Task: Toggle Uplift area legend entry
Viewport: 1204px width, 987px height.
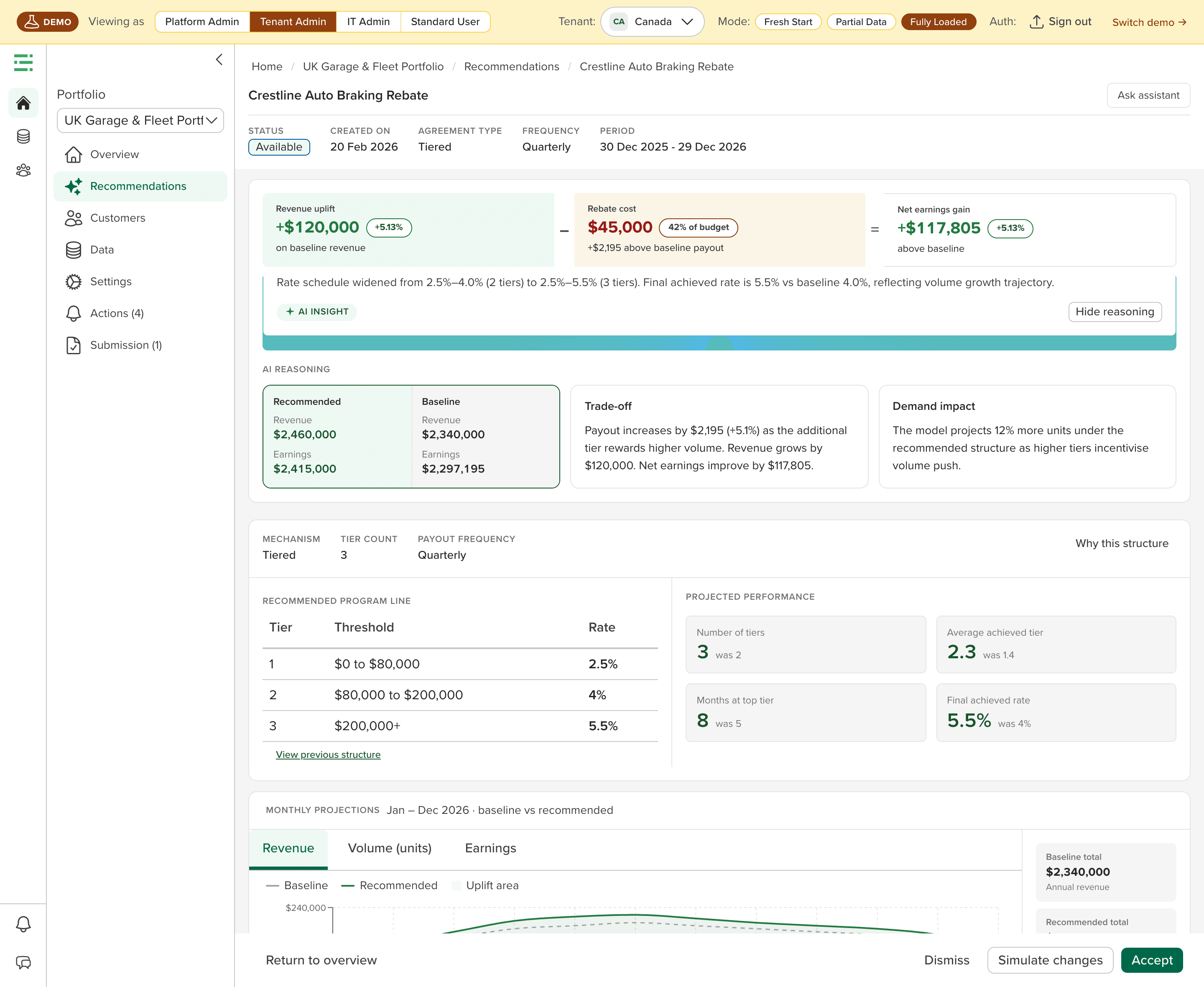Action: click(x=485, y=885)
